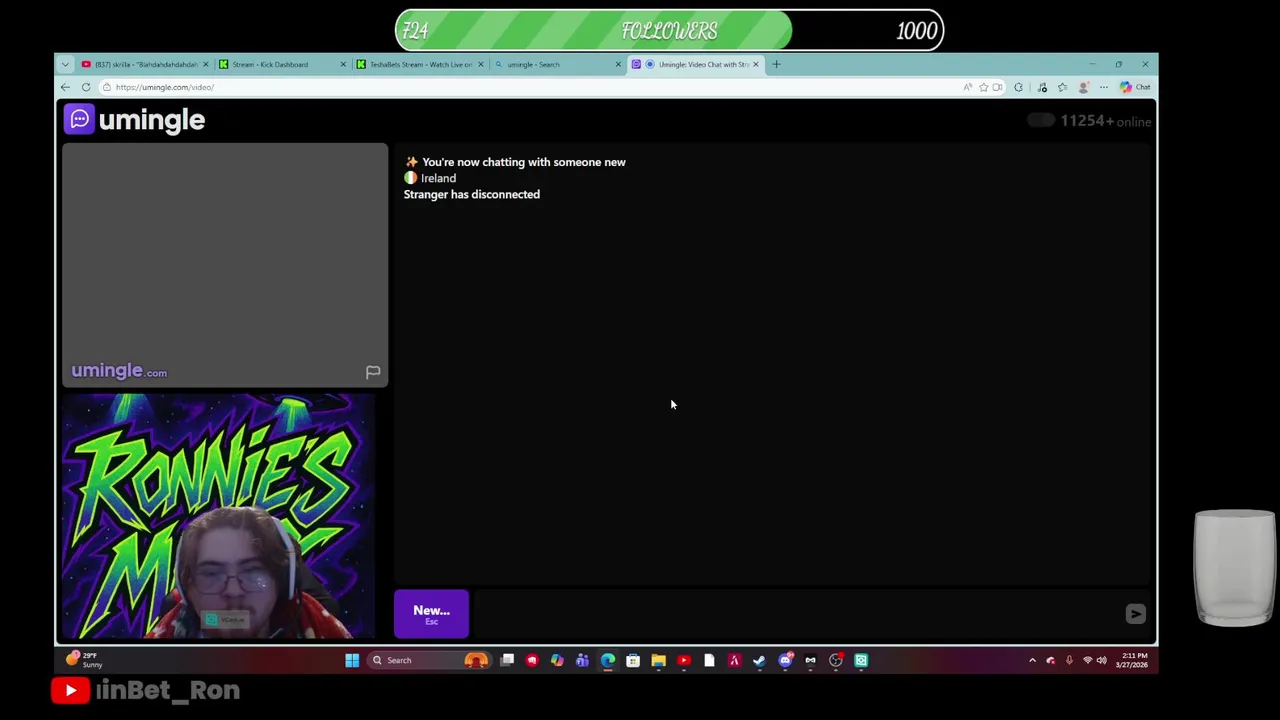The height and width of the screenshot is (720, 1280).
Task: Click the New... button to find another stranger
Action: coord(431,614)
